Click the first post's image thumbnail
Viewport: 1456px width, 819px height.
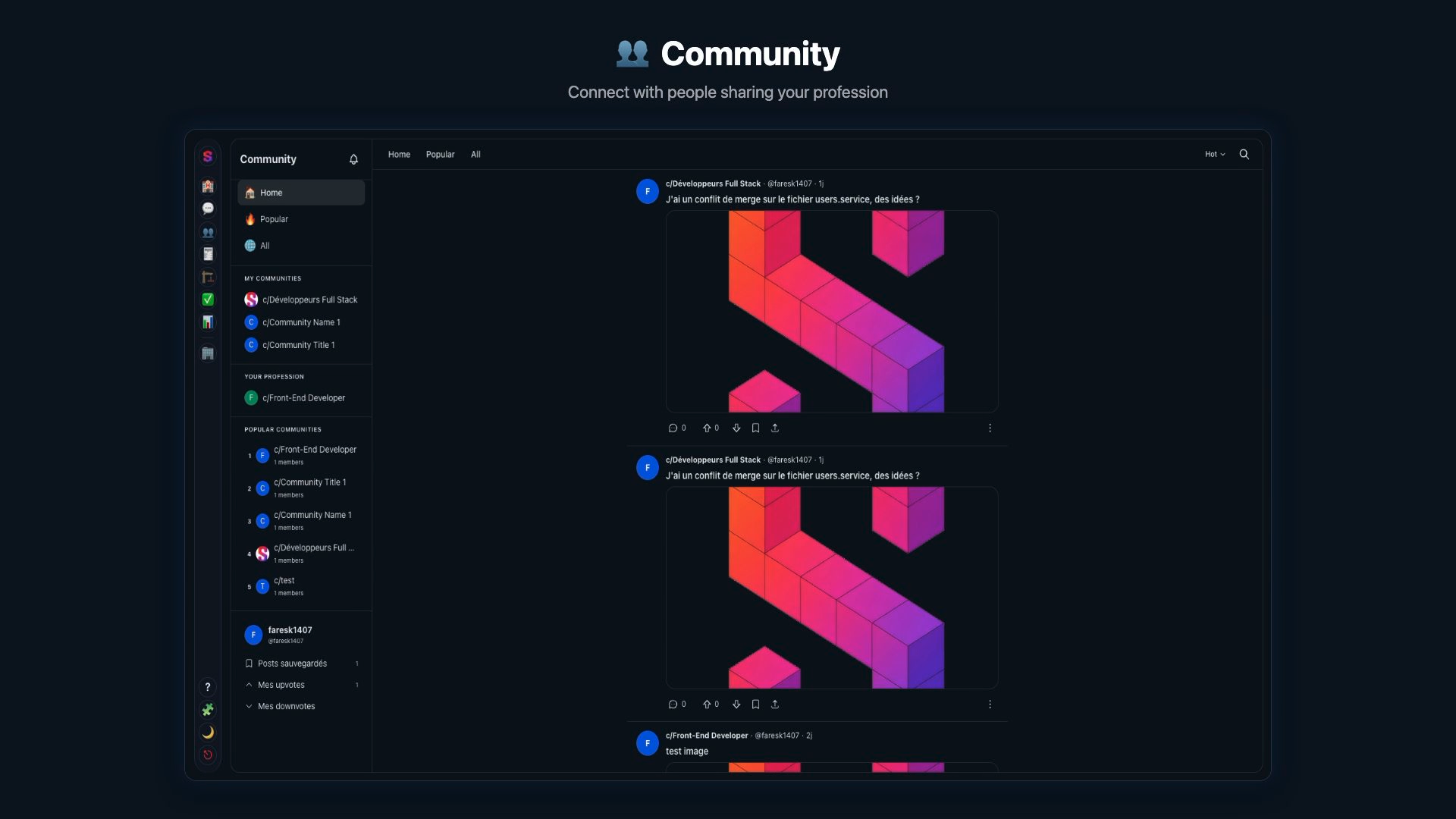pyautogui.click(x=832, y=312)
